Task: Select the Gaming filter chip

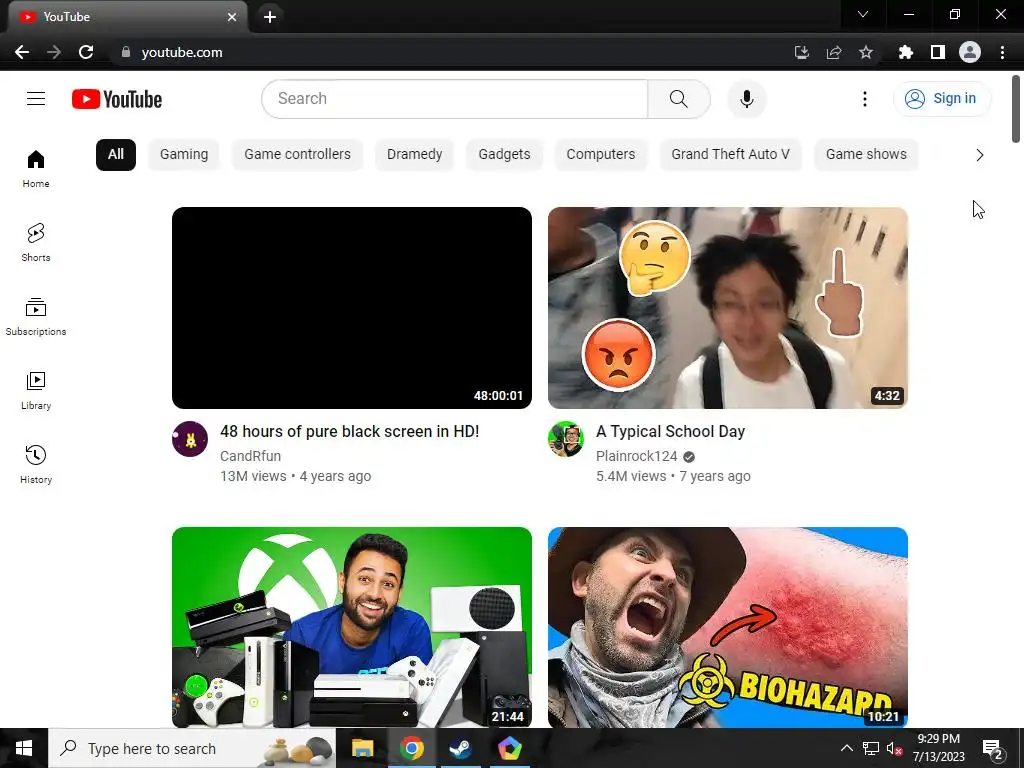Action: 184,155
